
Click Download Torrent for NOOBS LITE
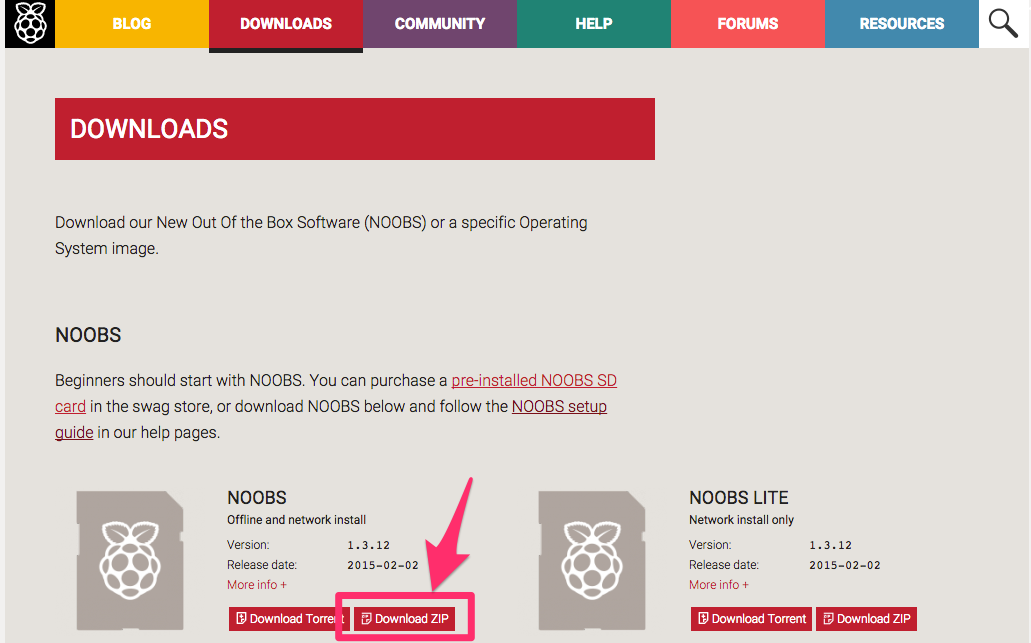(752, 619)
